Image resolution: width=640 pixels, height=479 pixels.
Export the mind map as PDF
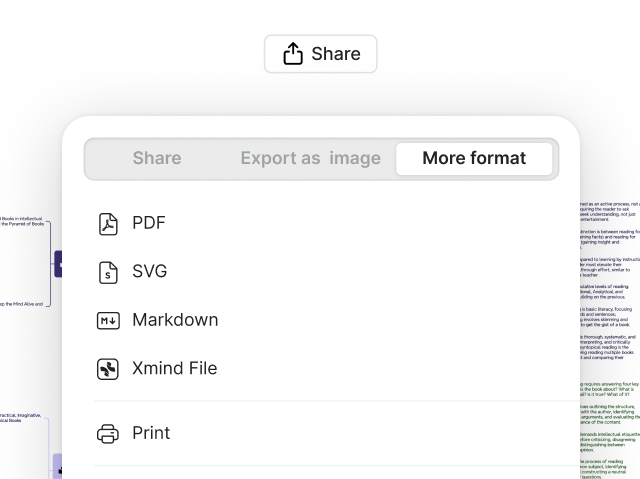pos(149,223)
